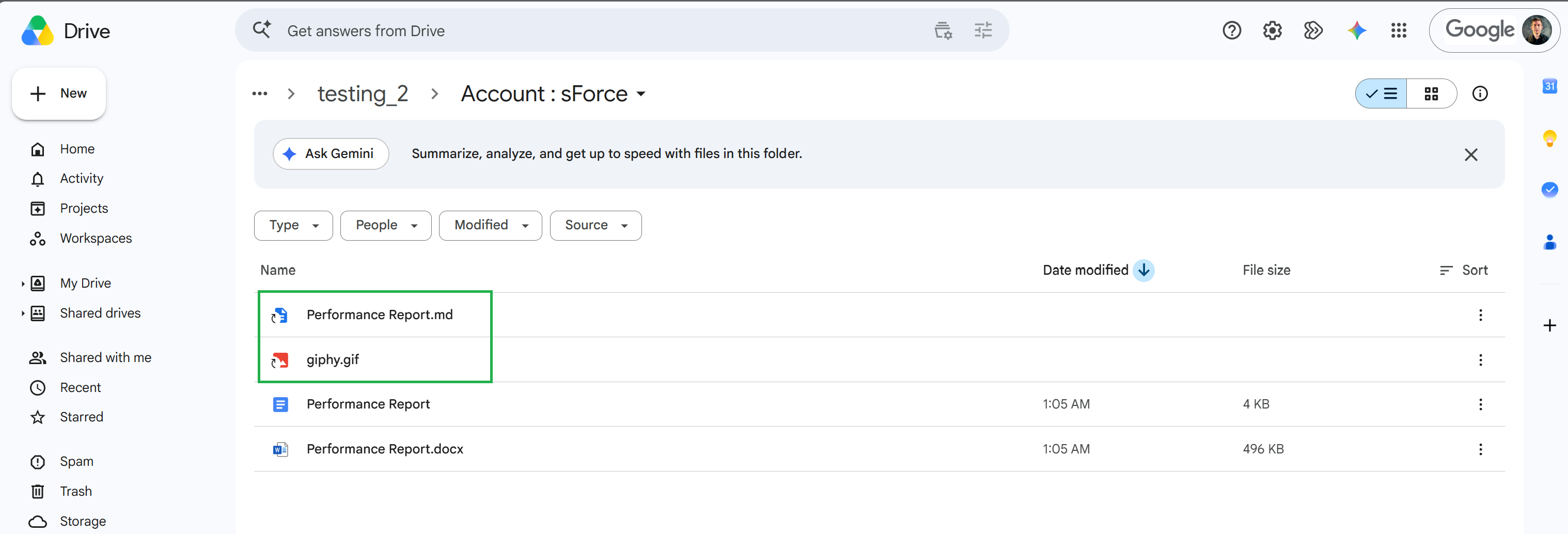
Task: Open the Sort options menu
Action: pos(1463,270)
